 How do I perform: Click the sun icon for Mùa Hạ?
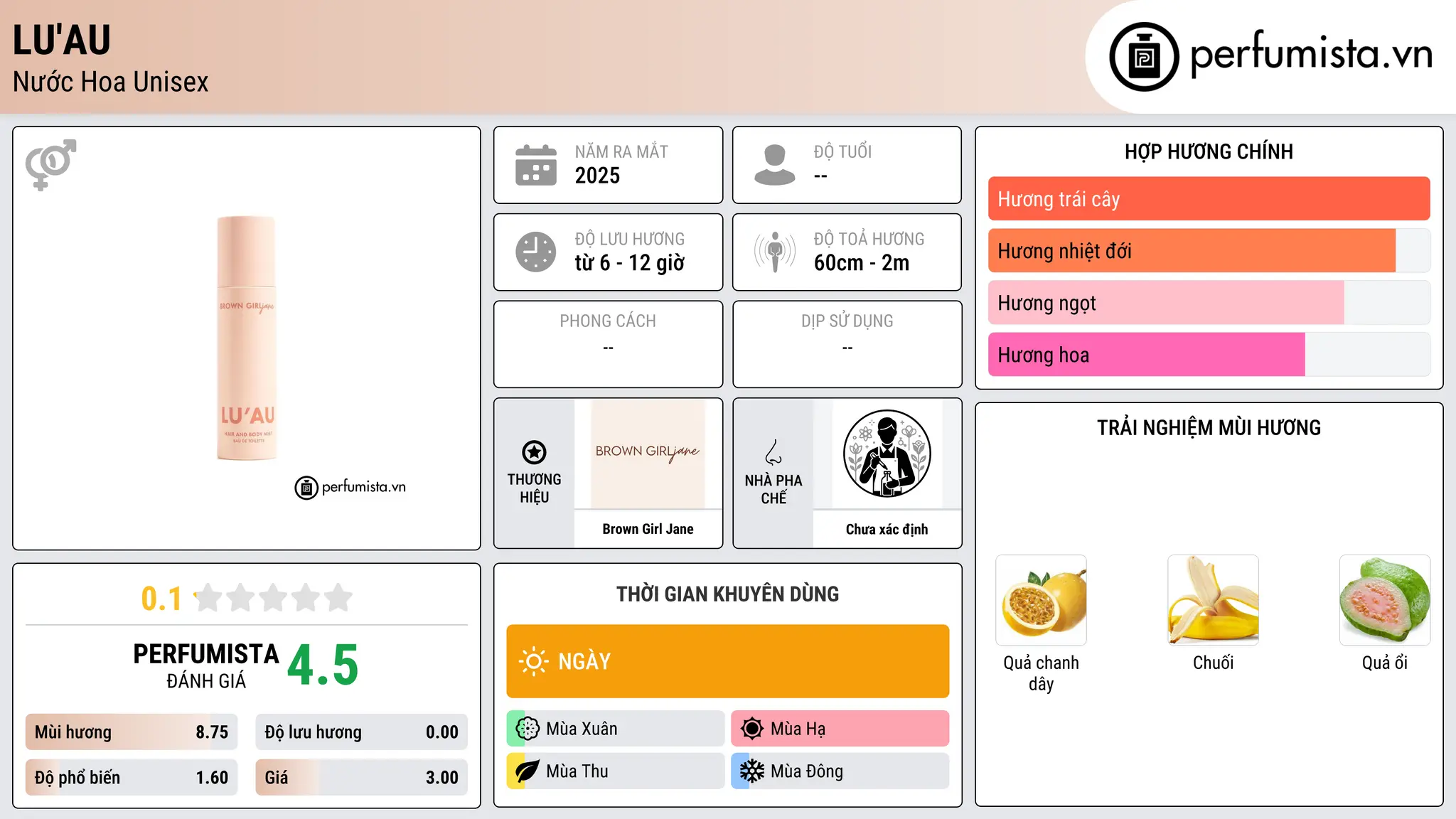tap(752, 729)
